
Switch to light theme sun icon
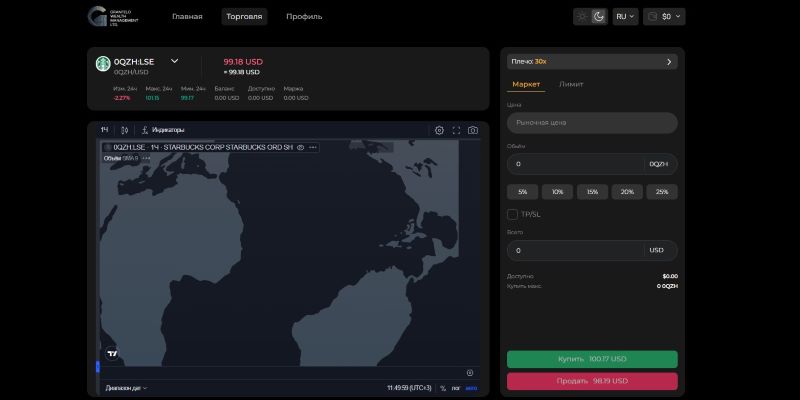582,16
